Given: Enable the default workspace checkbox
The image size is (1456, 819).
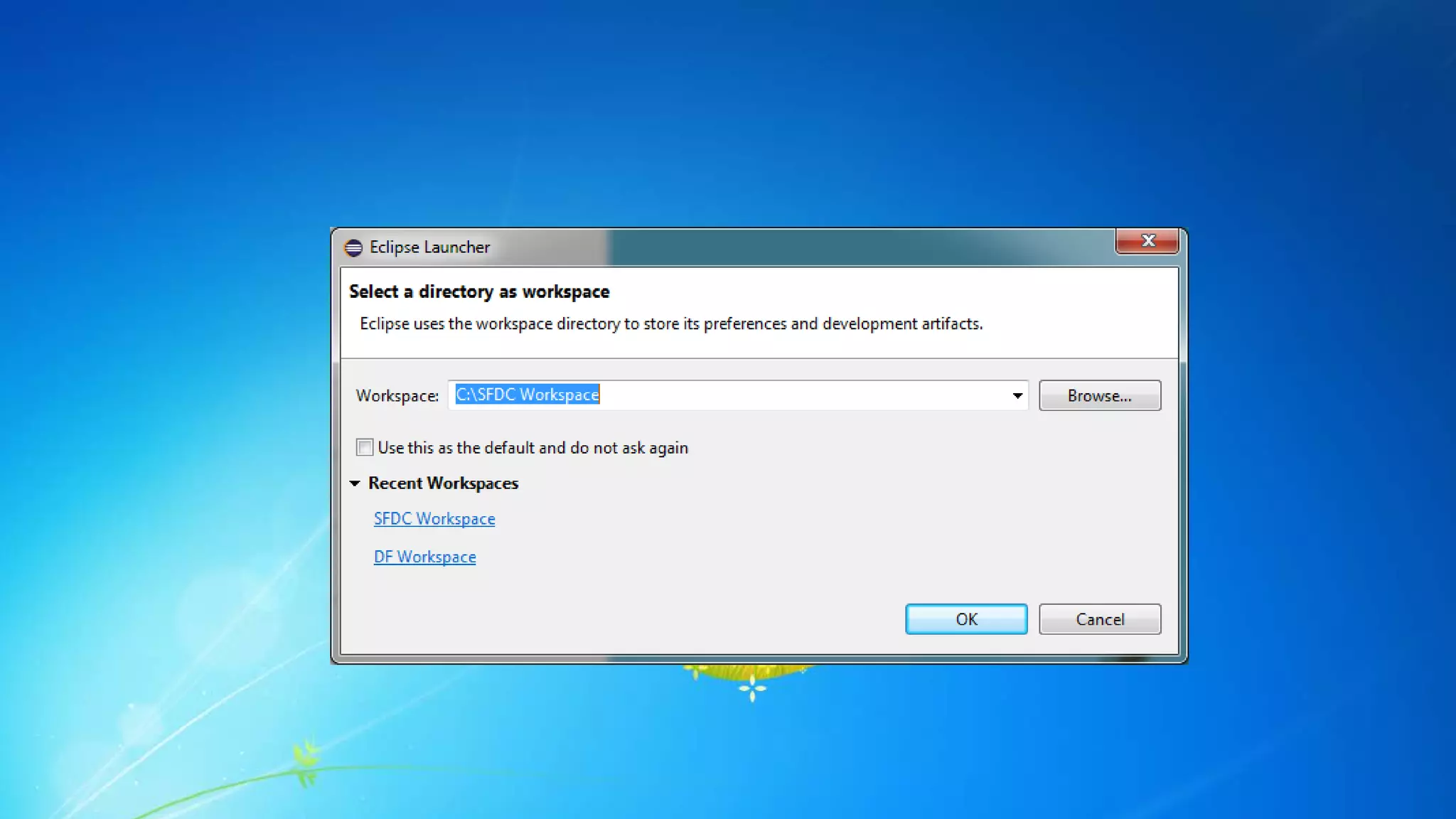Looking at the screenshot, I should (365, 447).
